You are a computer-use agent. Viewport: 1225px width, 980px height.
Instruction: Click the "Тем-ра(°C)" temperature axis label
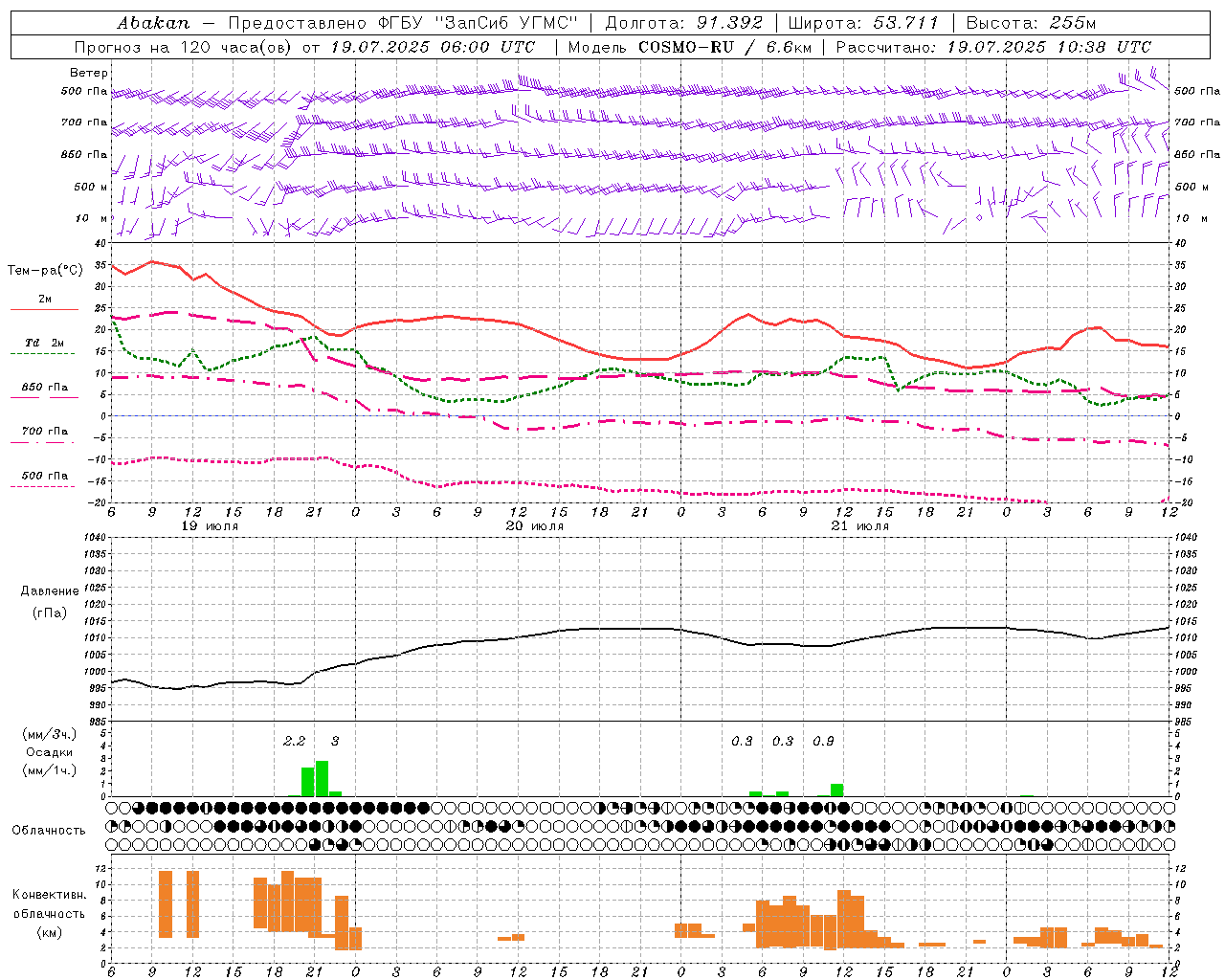(45, 271)
